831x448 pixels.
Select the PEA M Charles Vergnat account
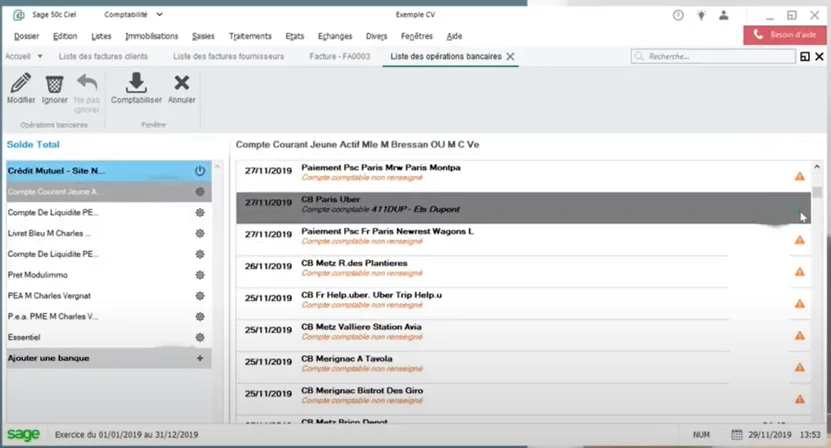[109, 295]
